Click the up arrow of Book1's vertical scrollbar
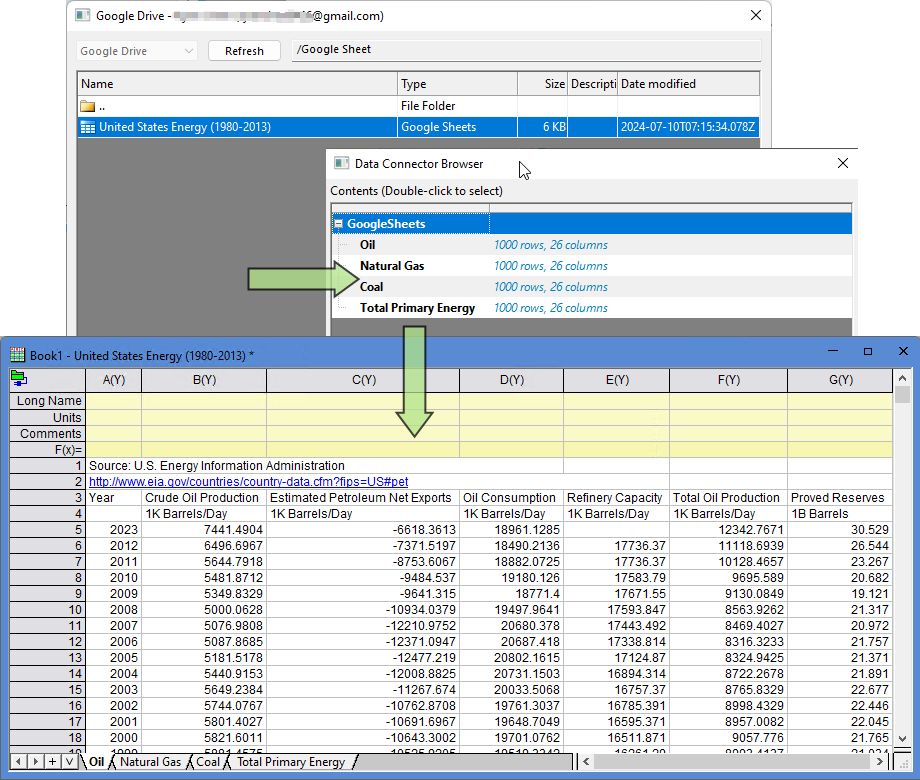This screenshot has height=780, width=920. coord(902,379)
